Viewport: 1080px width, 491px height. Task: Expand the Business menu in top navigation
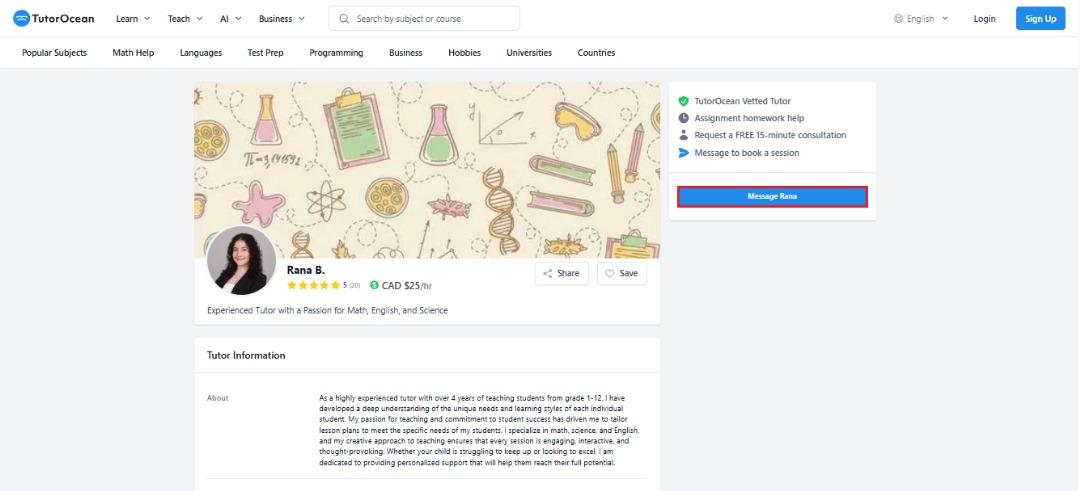tap(282, 19)
